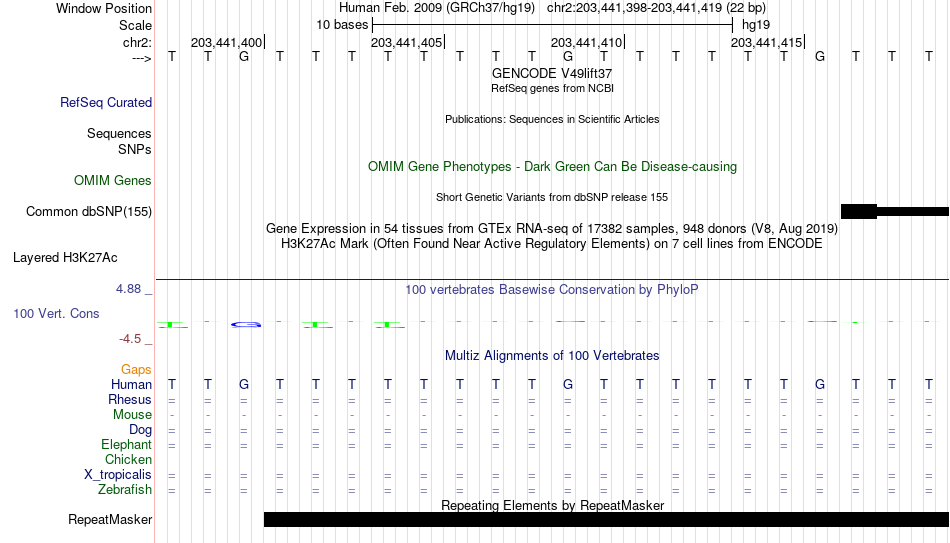Open Common dbSNP(155) track label
This screenshot has height=543, width=950.
point(89,212)
